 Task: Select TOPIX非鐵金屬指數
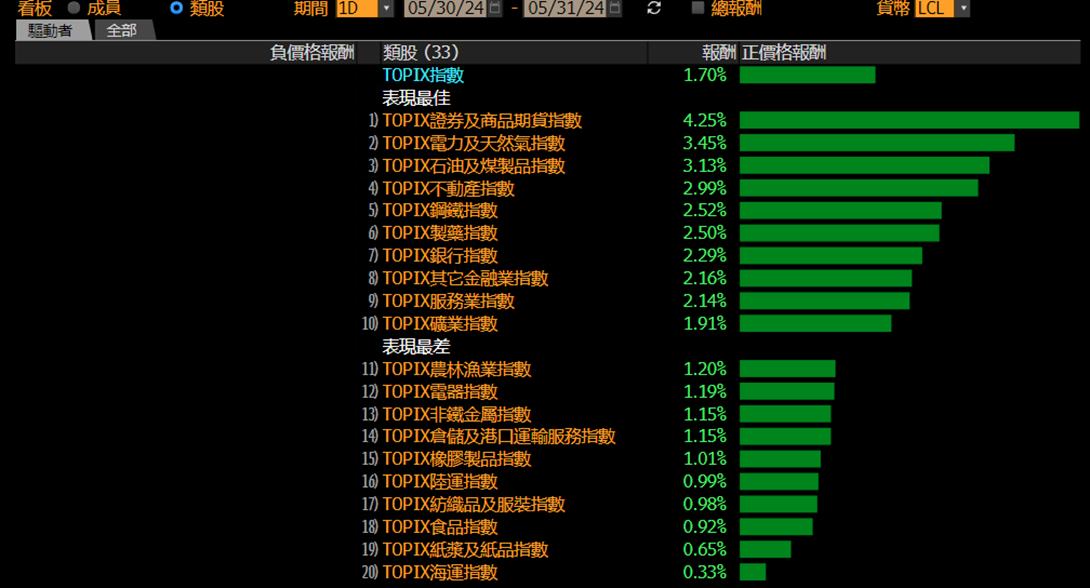tap(457, 414)
